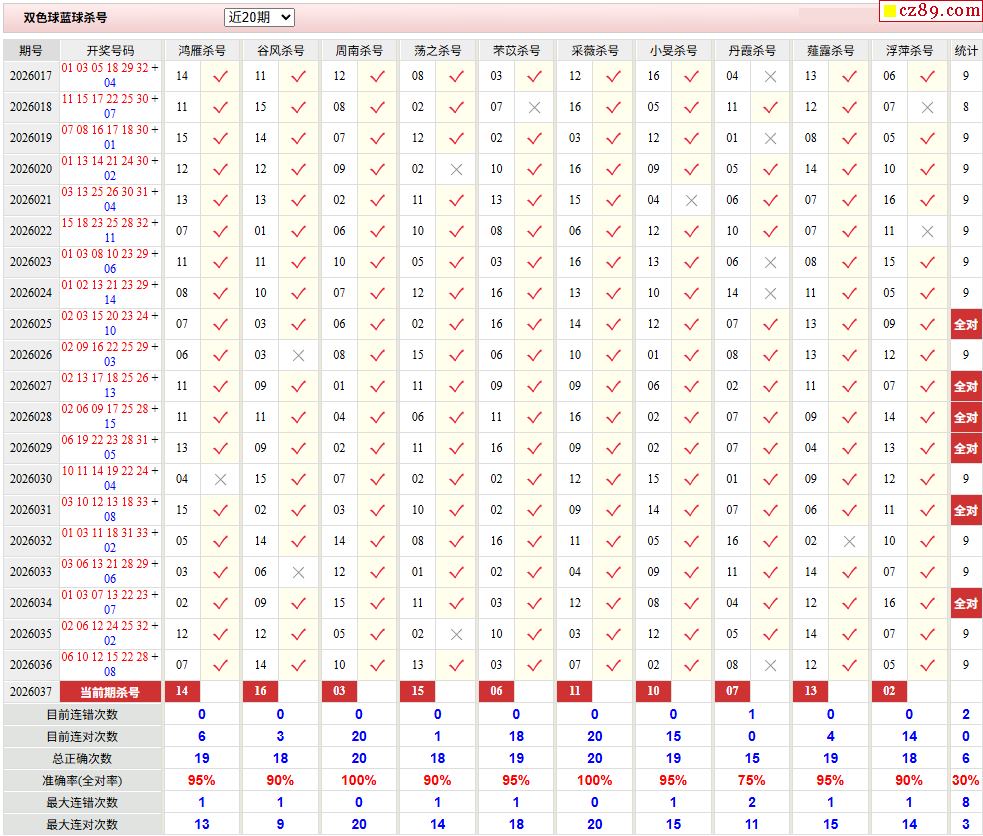Click the X mark for 浮萍杀号 in row 2026022
Image resolution: width=983 pixels, height=836 pixels.
click(927, 231)
